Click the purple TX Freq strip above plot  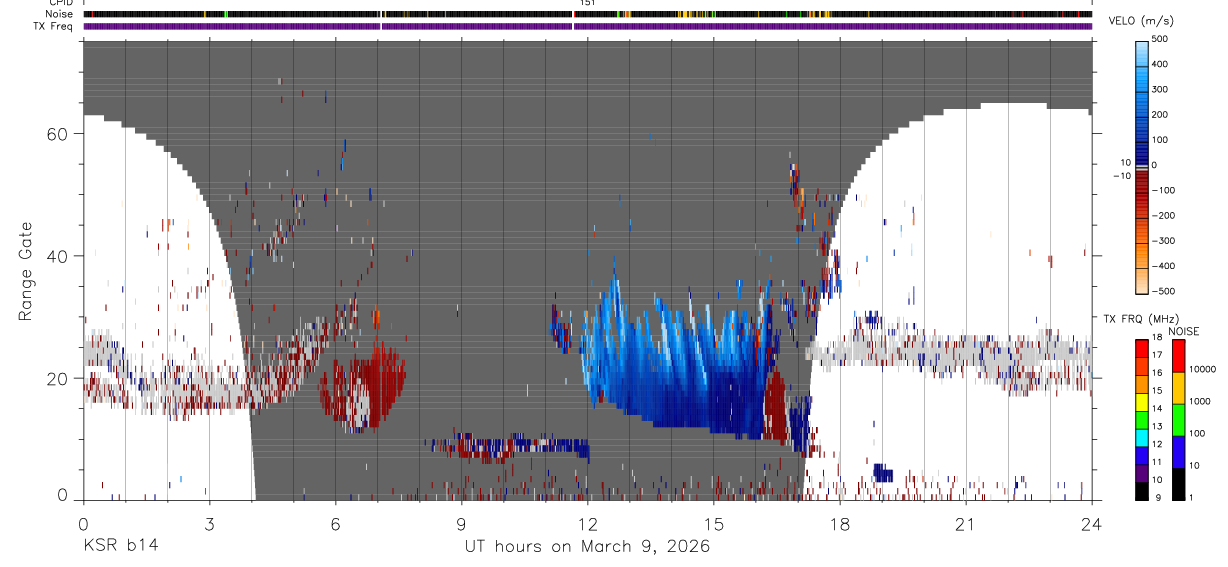click(587, 26)
